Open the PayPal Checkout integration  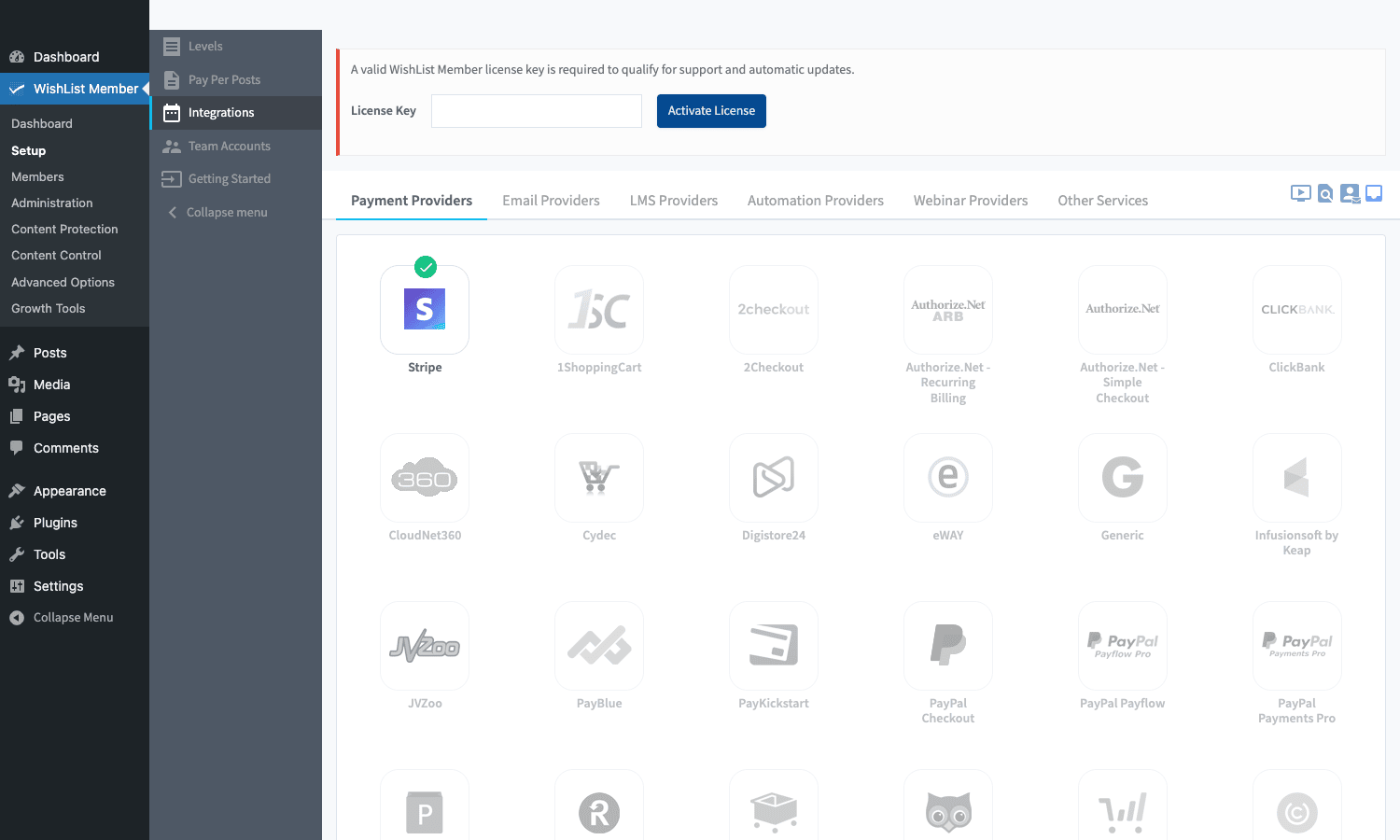point(948,646)
